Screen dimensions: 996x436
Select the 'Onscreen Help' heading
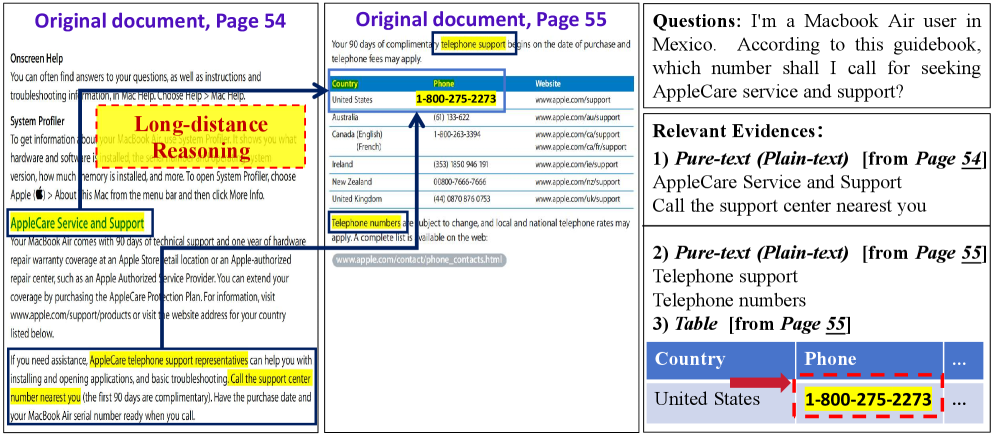click(x=37, y=58)
